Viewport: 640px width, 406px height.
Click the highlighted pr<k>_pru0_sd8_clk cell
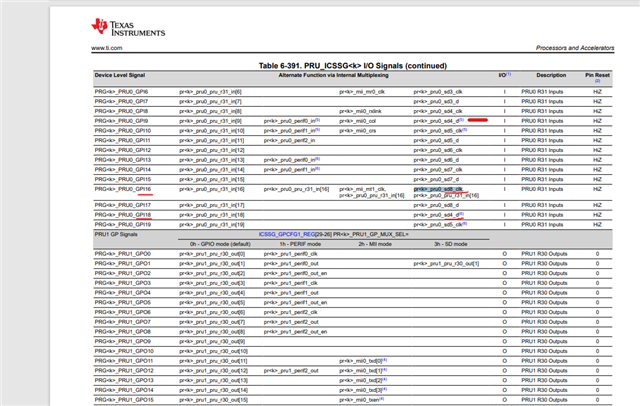[x=438, y=189]
